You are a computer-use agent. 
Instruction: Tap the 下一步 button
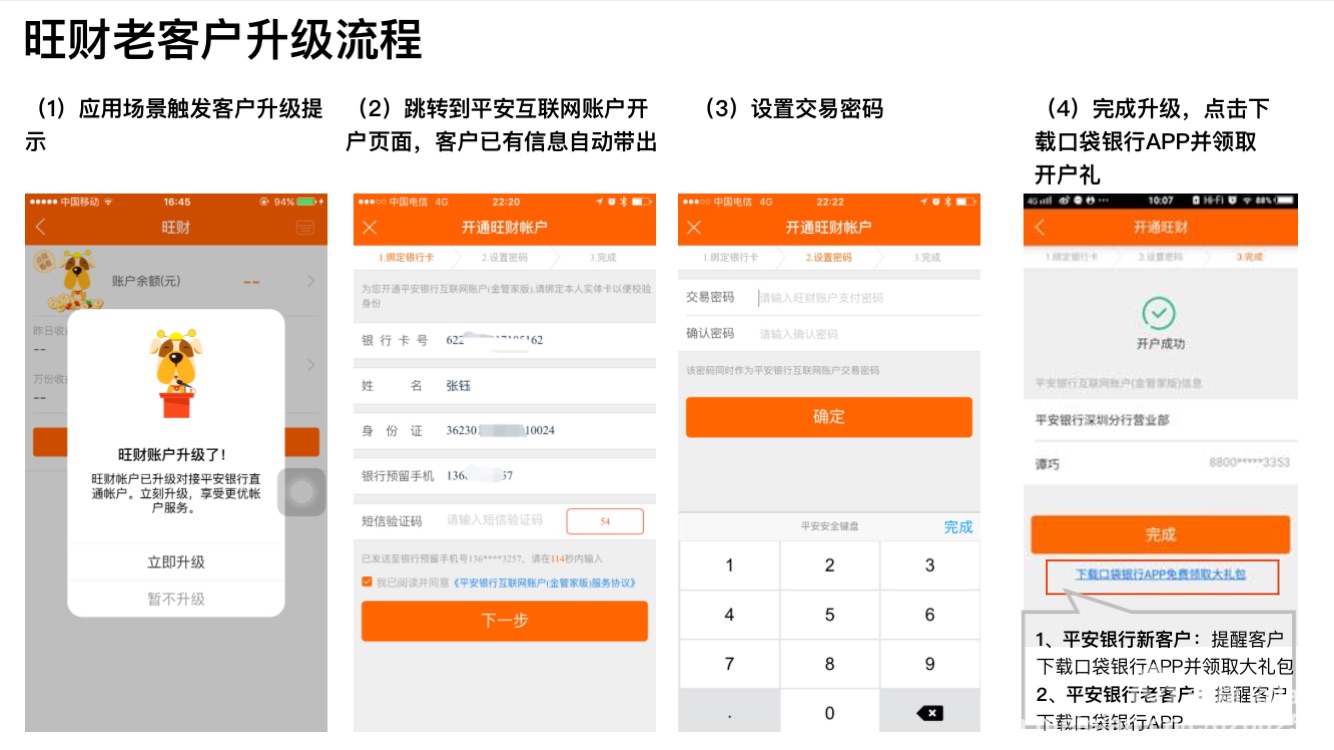[504, 621]
